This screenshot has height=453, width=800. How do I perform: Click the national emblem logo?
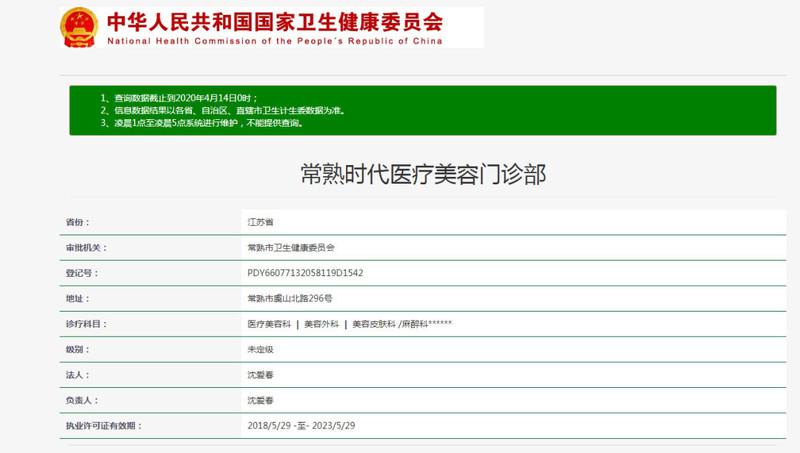77,27
